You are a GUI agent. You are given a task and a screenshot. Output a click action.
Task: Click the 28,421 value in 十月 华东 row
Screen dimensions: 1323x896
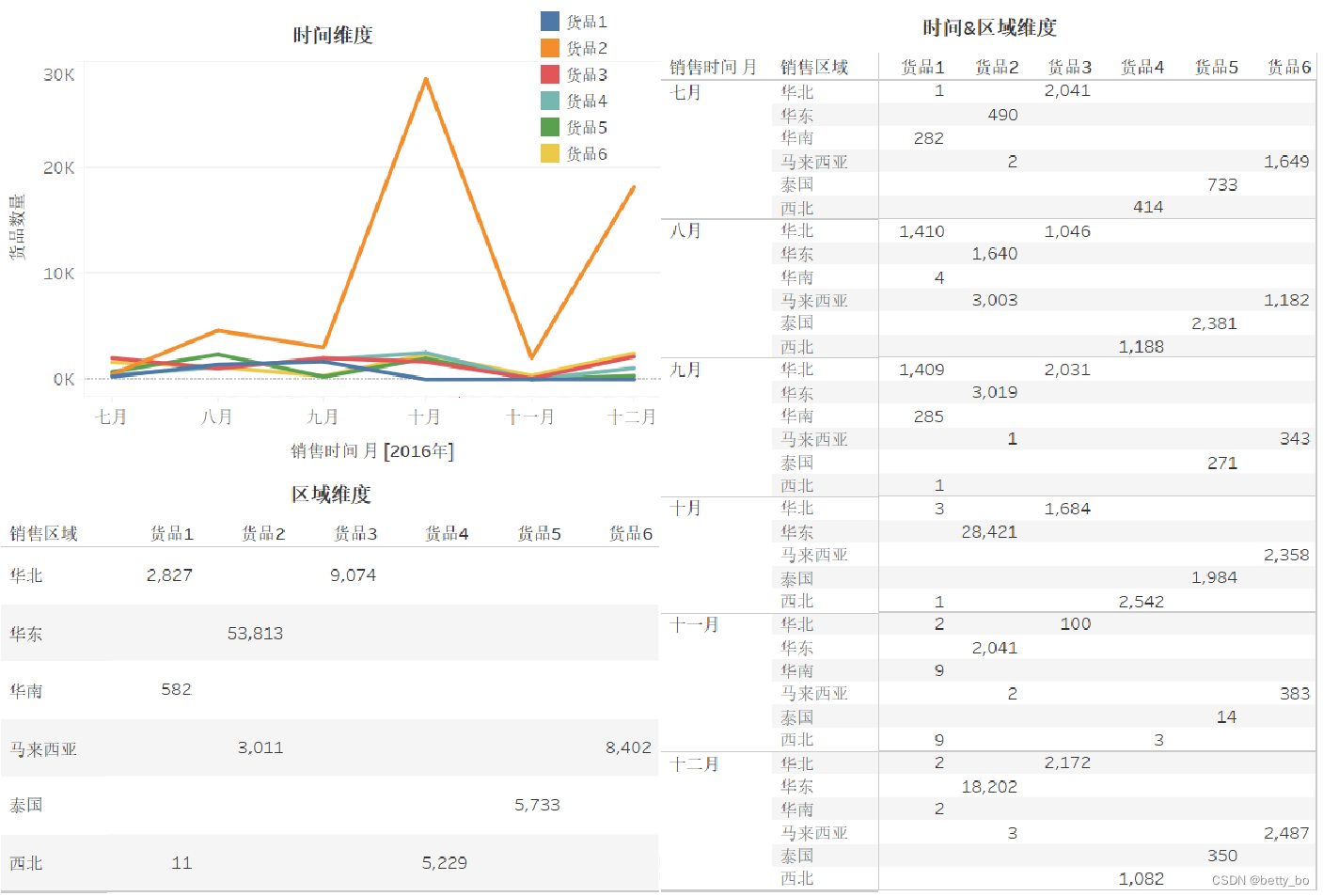point(989,531)
